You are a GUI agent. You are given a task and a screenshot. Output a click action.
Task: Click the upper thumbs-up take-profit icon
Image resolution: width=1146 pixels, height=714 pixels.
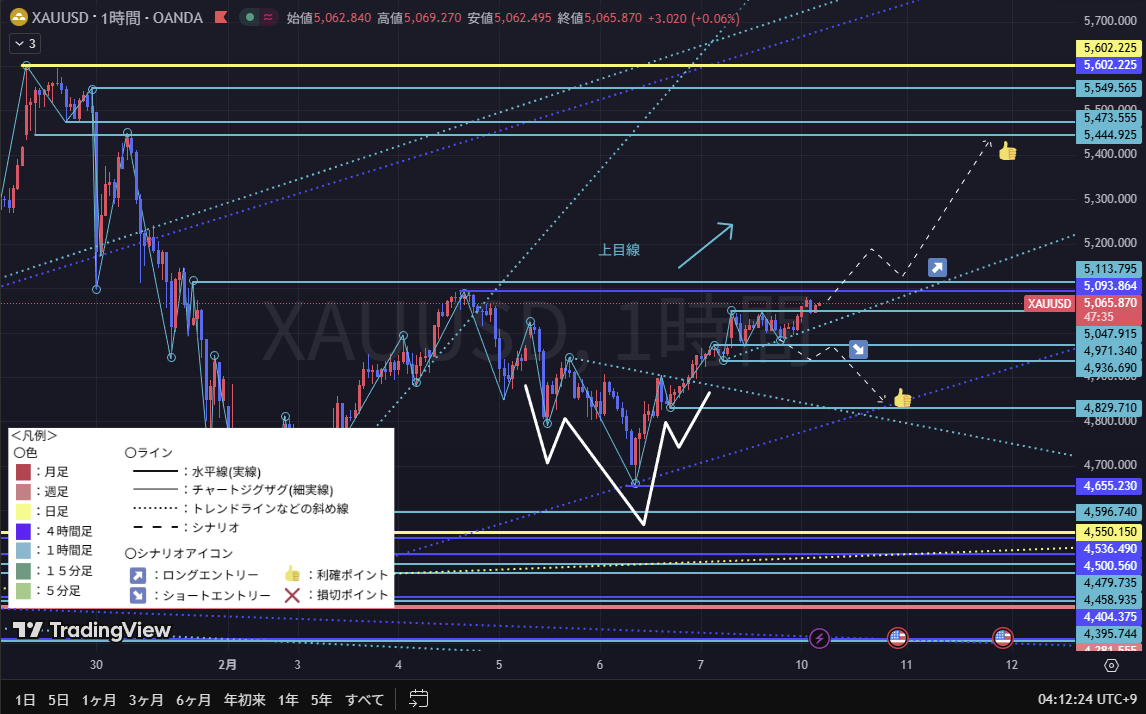1007,152
